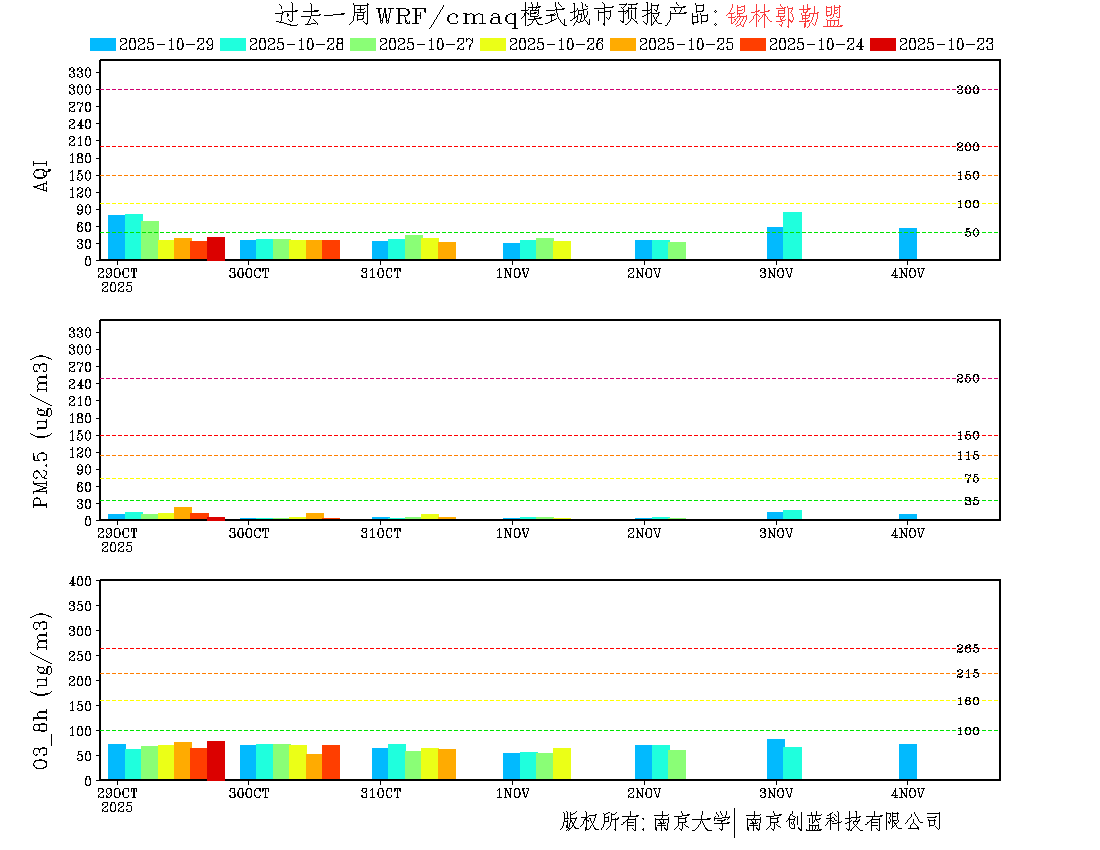The height and width of the screenshot is (850, 1100).
Task: Select the 2025-10-27 green legend swatch
Action: pos(363,44)
